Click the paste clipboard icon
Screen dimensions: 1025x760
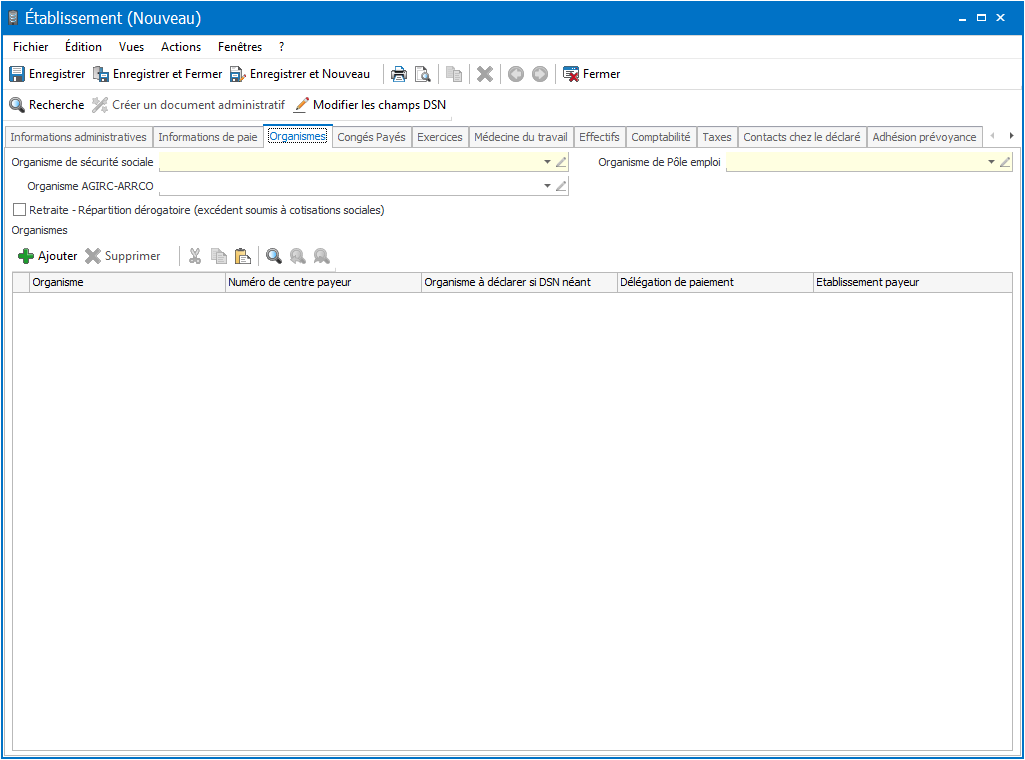[243, 256]
